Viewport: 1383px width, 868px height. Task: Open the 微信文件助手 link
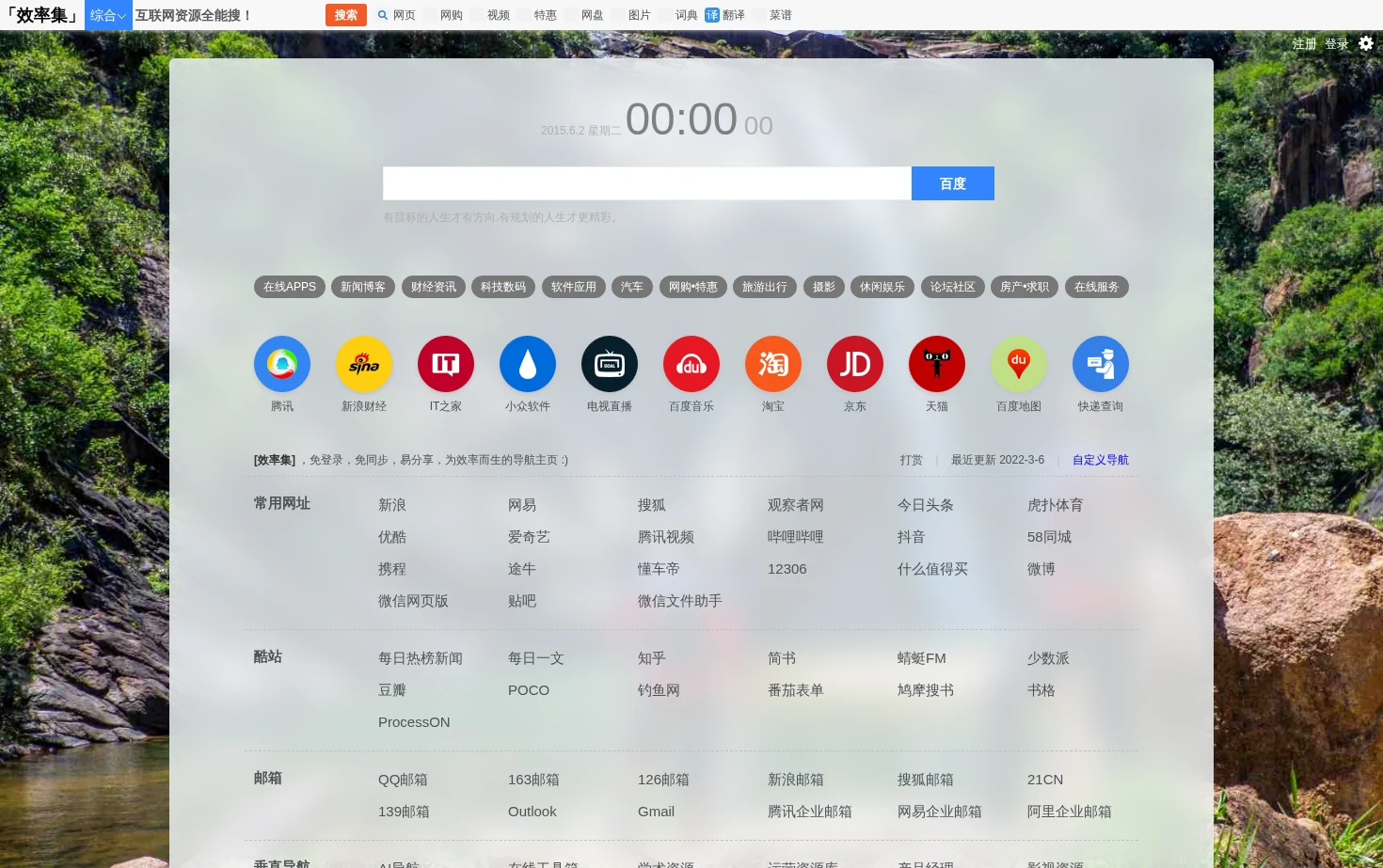coord(680,601)
